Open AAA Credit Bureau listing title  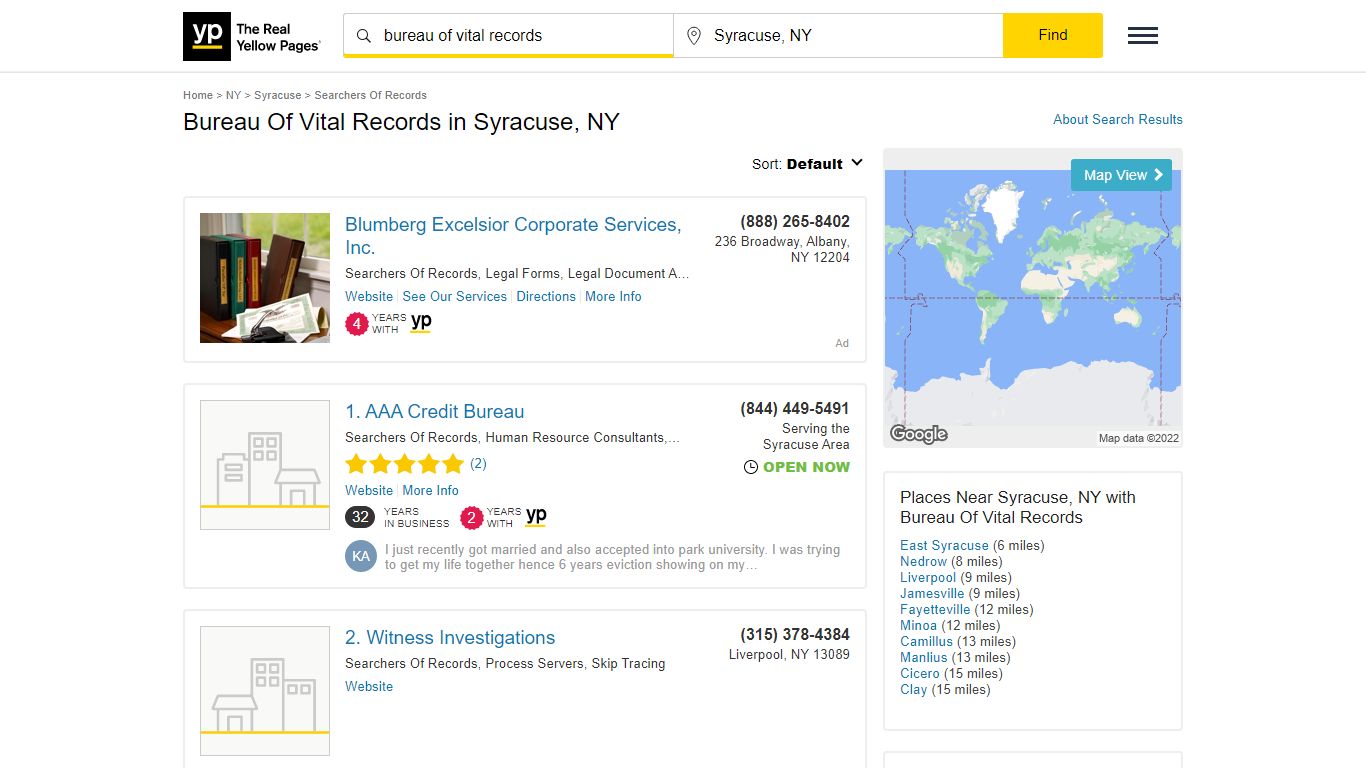click(434, 411)
